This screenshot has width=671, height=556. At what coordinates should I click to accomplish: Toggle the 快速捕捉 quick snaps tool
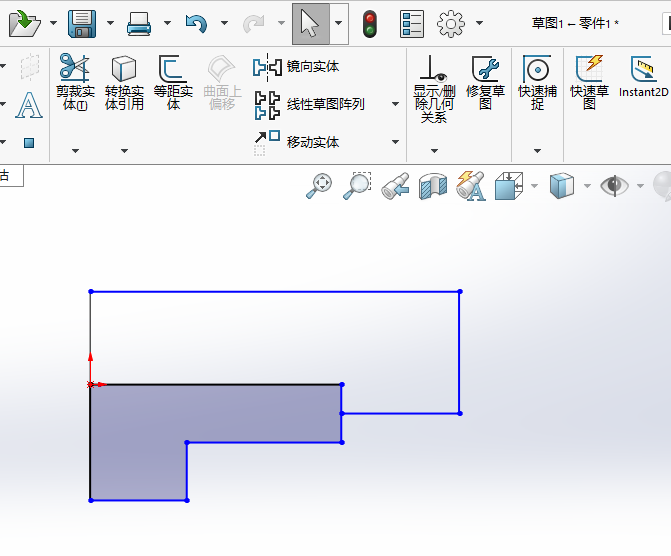click(x=537, y=82)
